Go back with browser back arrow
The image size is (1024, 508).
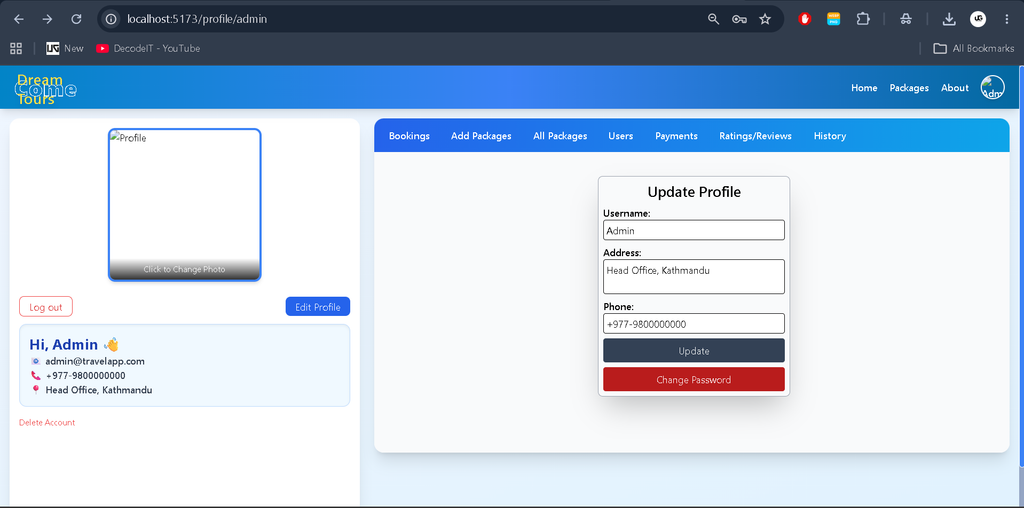coord(18,19)
